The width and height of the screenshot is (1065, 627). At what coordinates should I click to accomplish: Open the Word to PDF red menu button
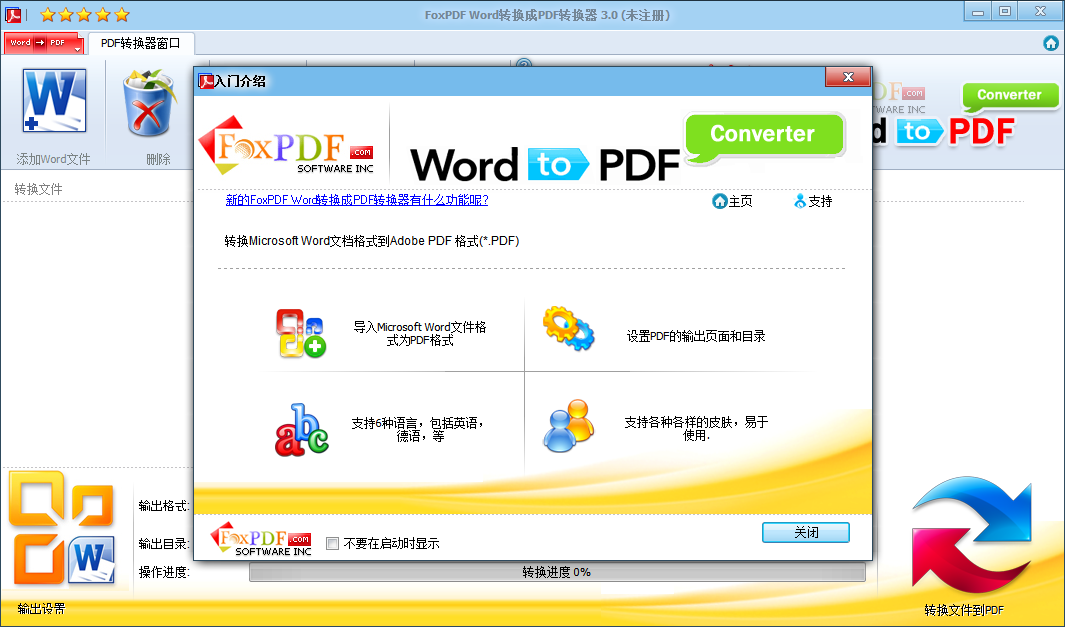click(43, 43)
